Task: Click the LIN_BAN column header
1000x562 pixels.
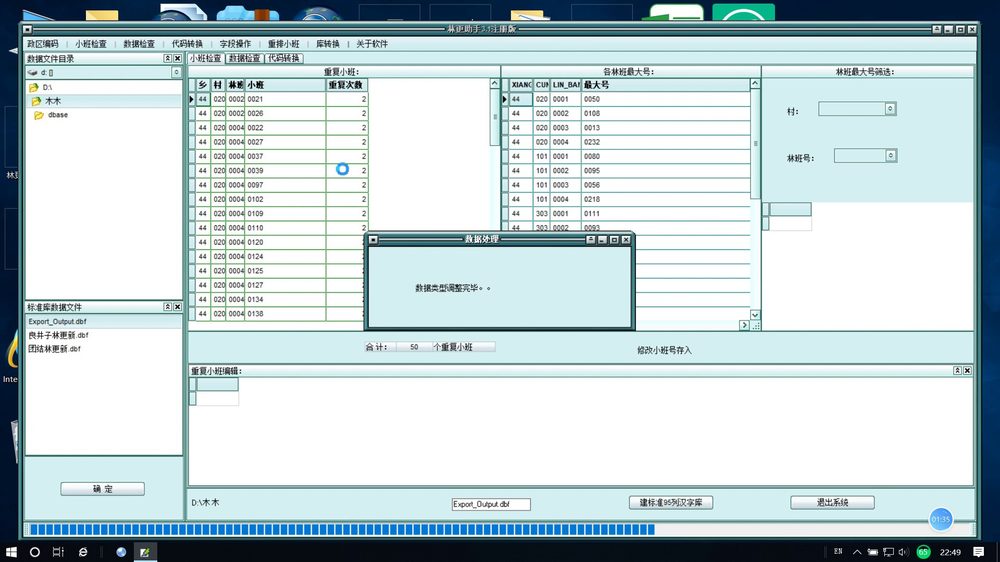Action: tap(566, 85)
